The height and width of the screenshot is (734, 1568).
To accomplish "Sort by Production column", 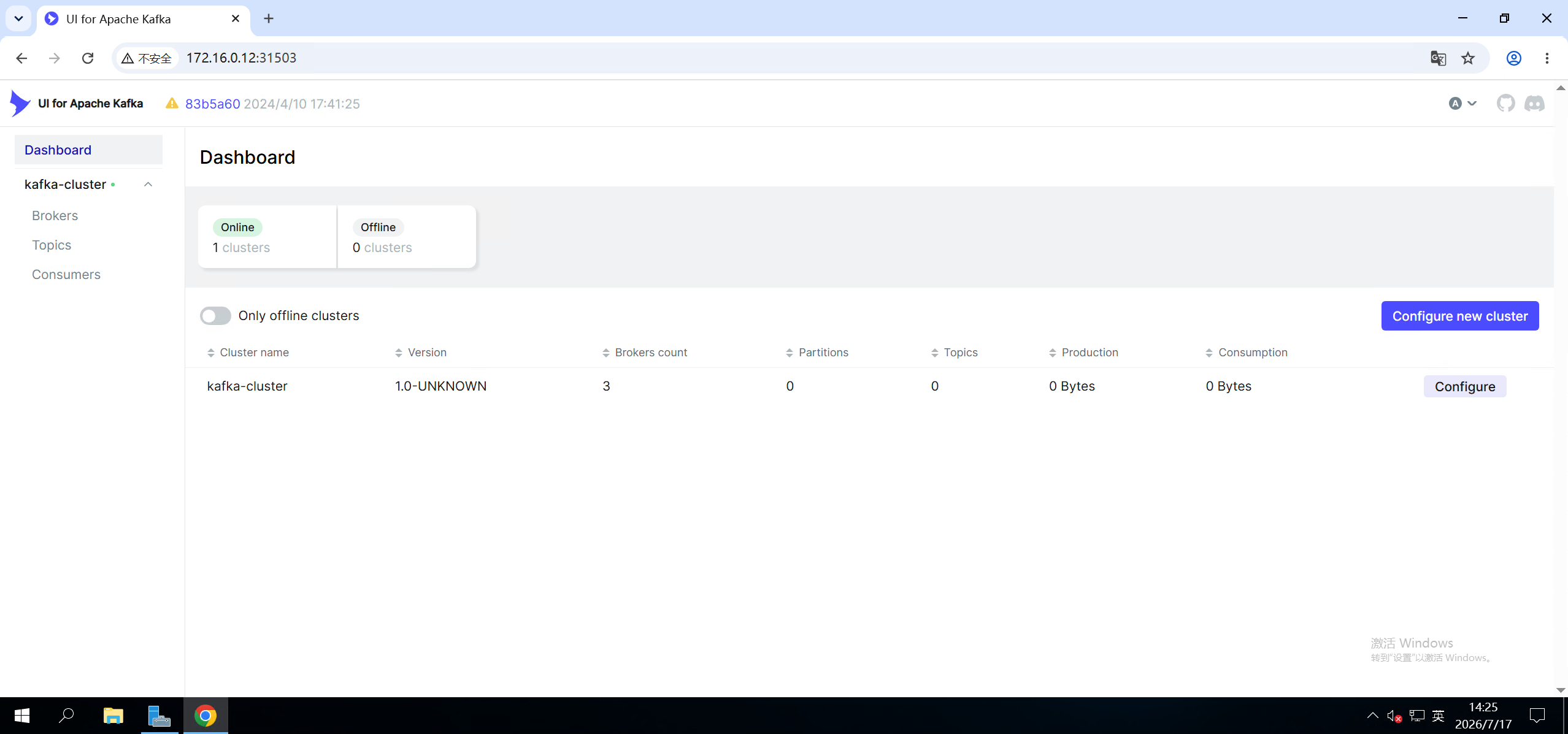I will [1083, 353].
